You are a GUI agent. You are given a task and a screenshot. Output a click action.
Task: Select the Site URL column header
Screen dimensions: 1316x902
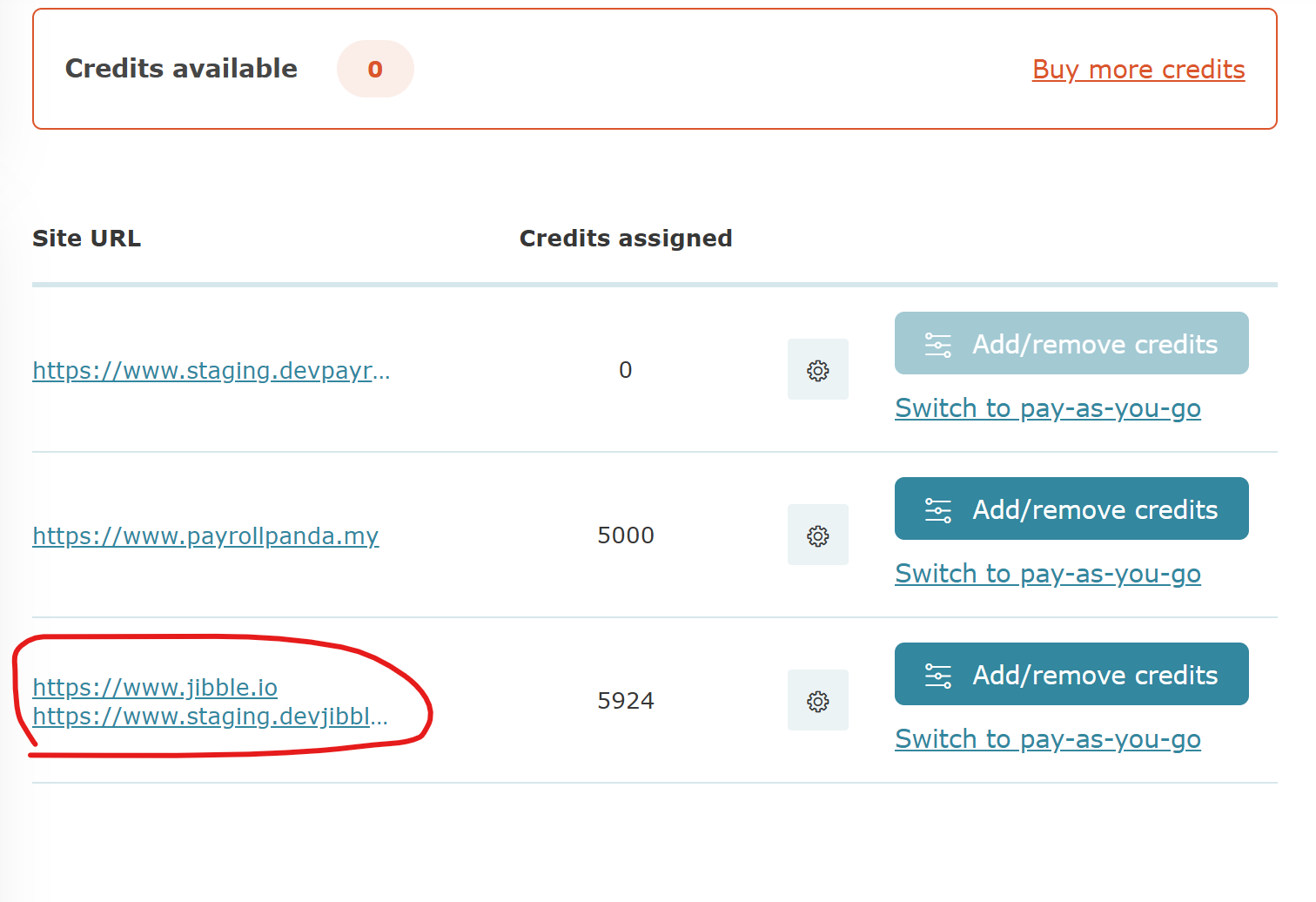point(86,239)
